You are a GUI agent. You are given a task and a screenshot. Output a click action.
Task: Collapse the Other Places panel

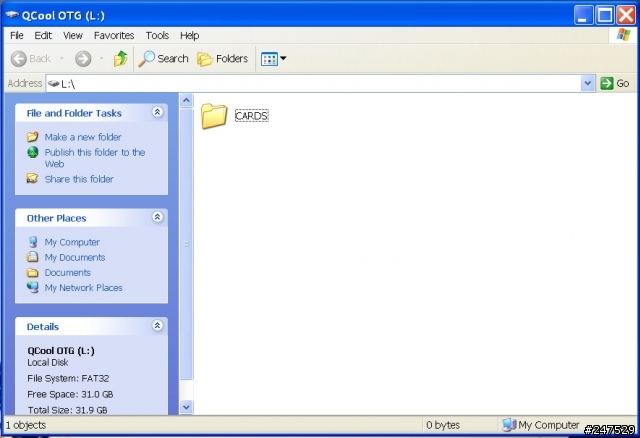click(158, 217)
